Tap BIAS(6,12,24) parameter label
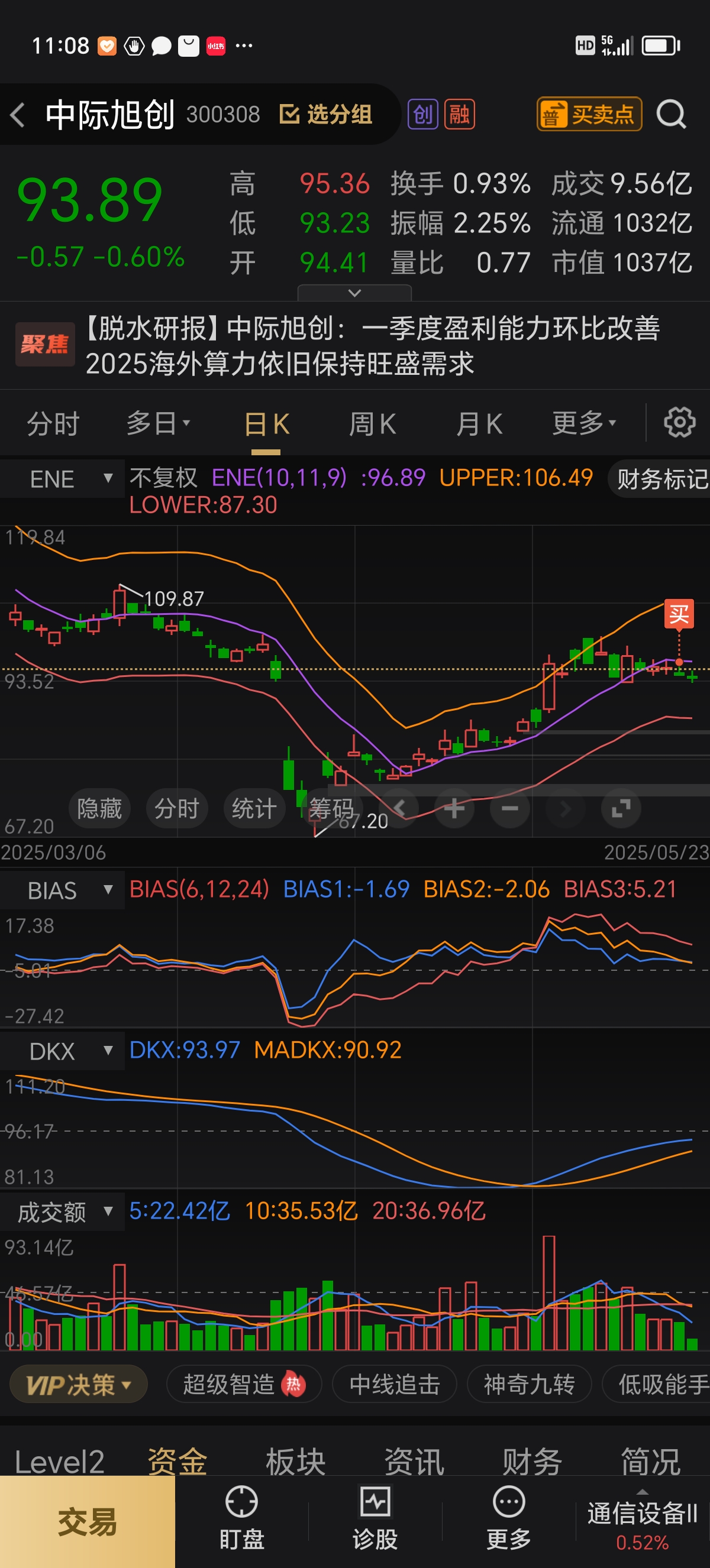Screen dimensions: 710x1568 click(x=199, y=889)
